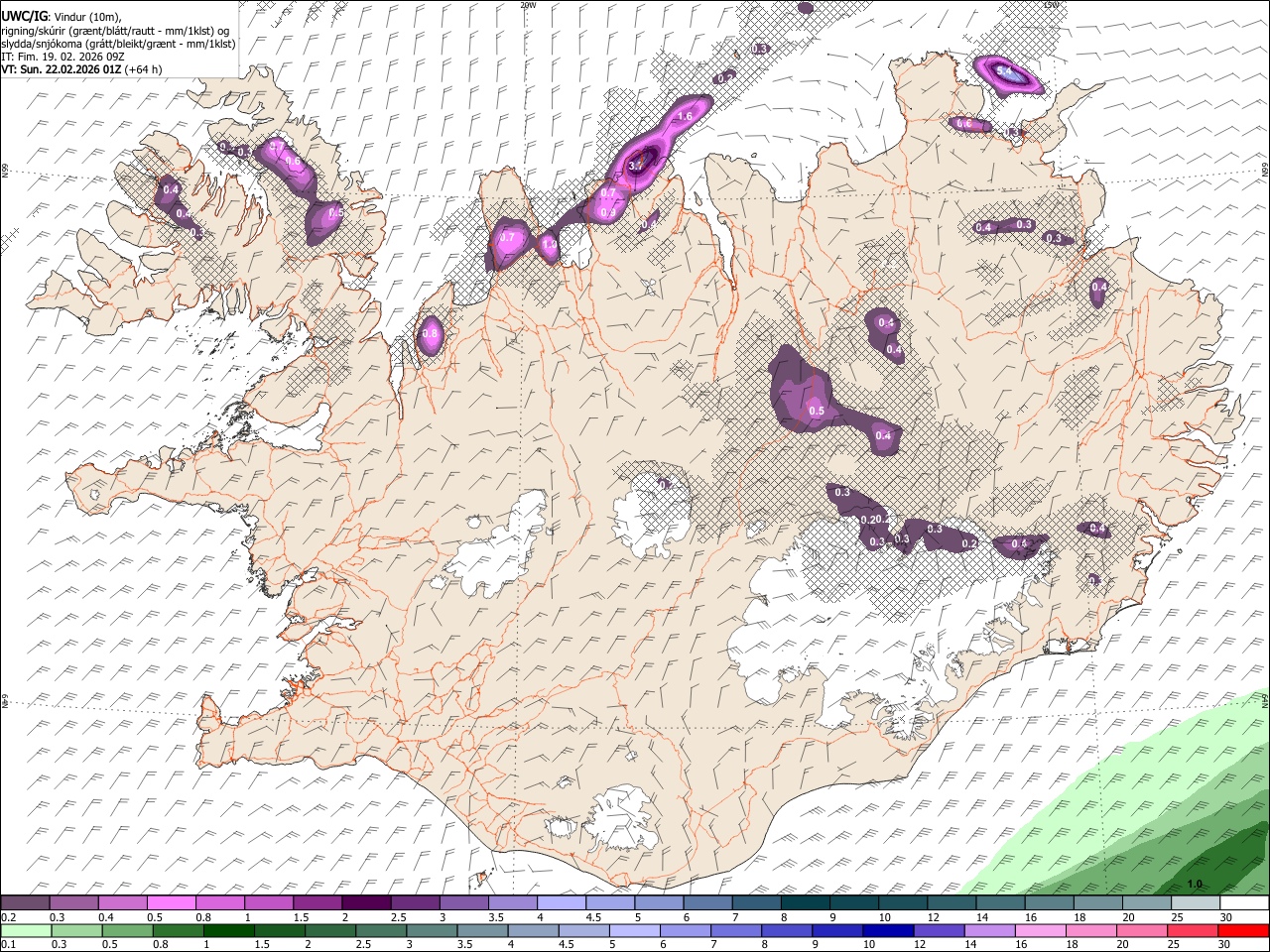Pick the darkest purple swatch in top legend row
The image size is (1270, 952).
[x=366, y=903]
